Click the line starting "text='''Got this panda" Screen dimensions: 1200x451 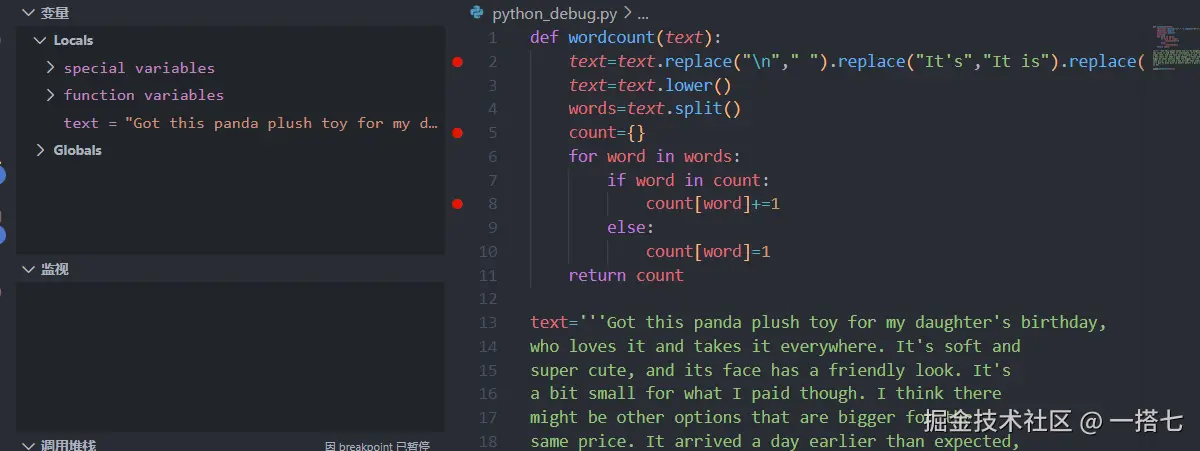coord(818,323)
